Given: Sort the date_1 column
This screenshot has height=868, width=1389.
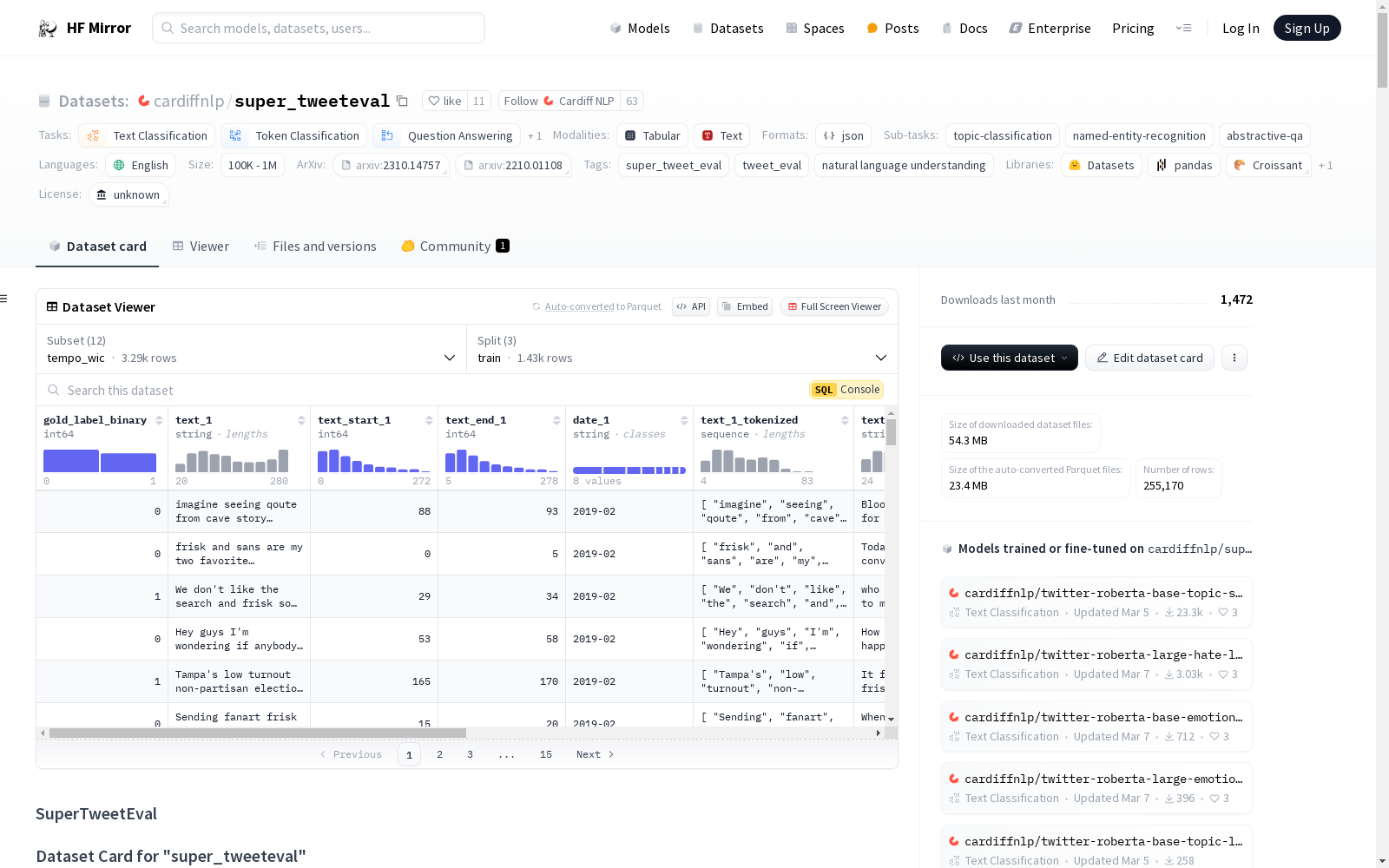Looking at the screenshot, I should coord(684,420).
